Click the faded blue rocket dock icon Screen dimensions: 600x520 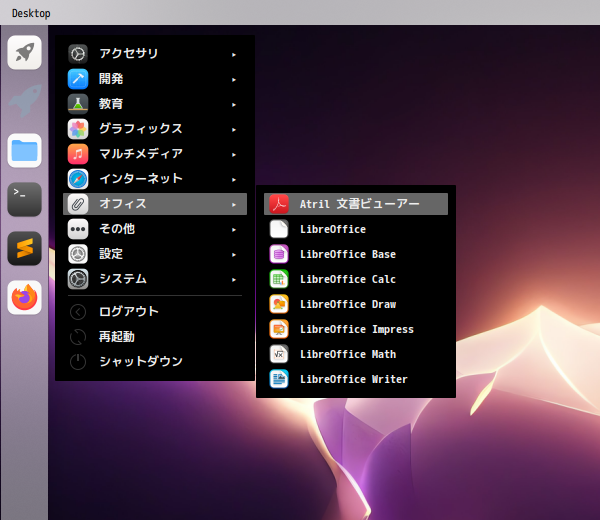coord(24,101)
